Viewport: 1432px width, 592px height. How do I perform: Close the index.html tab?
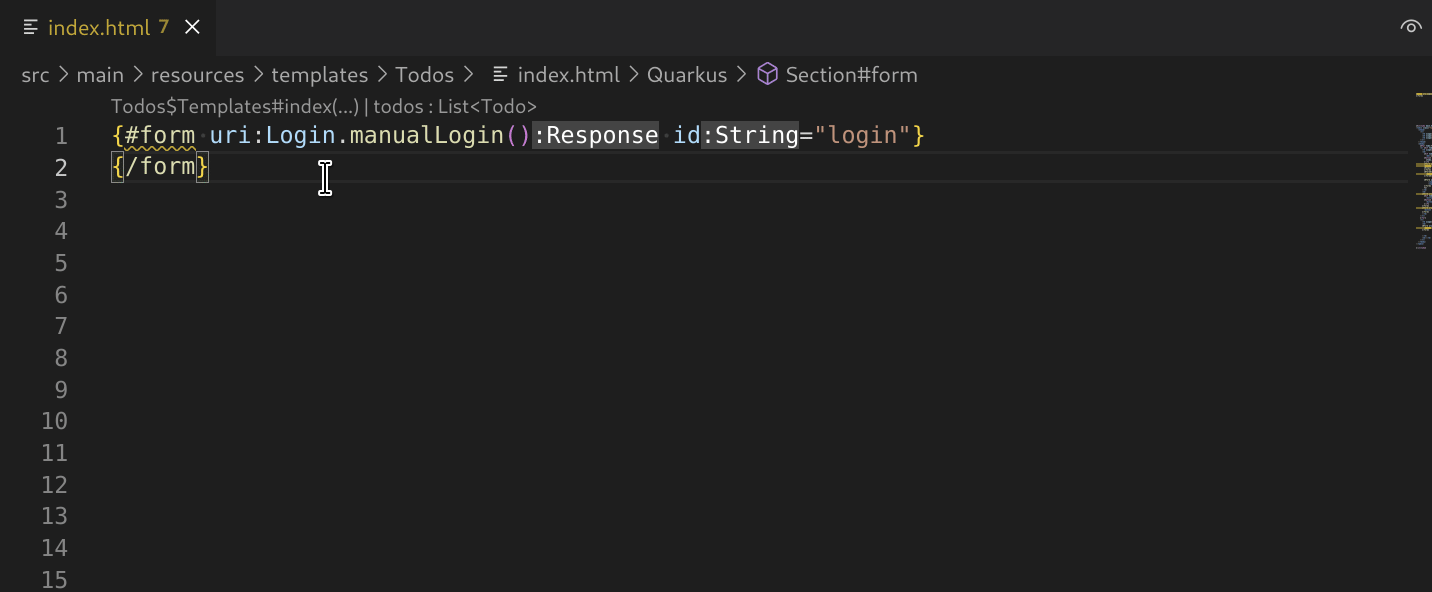coord(192,27)
